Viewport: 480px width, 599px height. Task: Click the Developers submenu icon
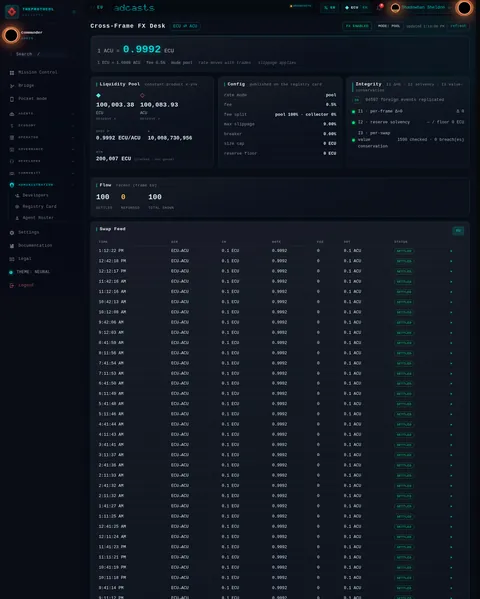coord(17,196)
